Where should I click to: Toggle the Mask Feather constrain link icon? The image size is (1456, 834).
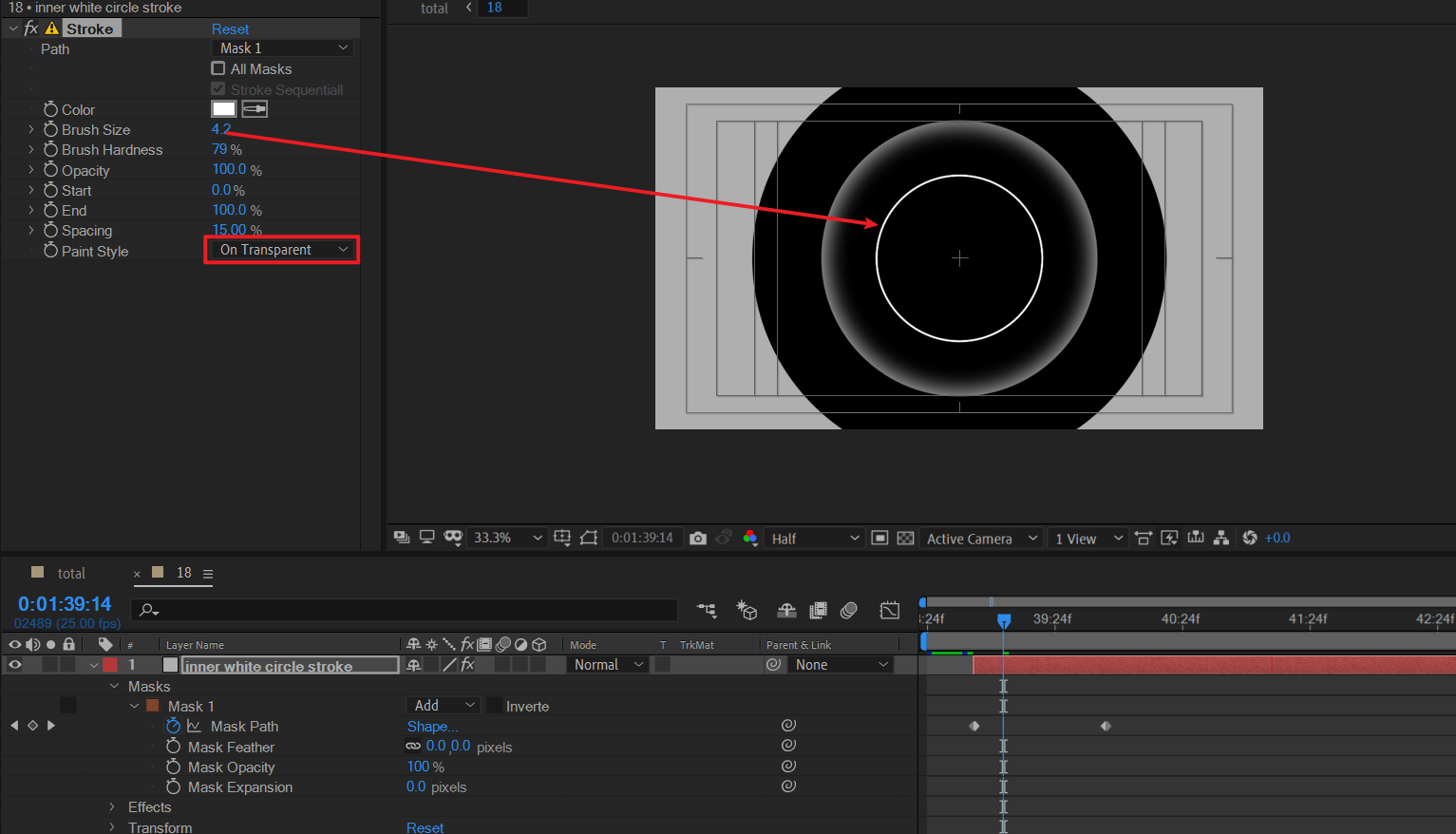[413, 746]
